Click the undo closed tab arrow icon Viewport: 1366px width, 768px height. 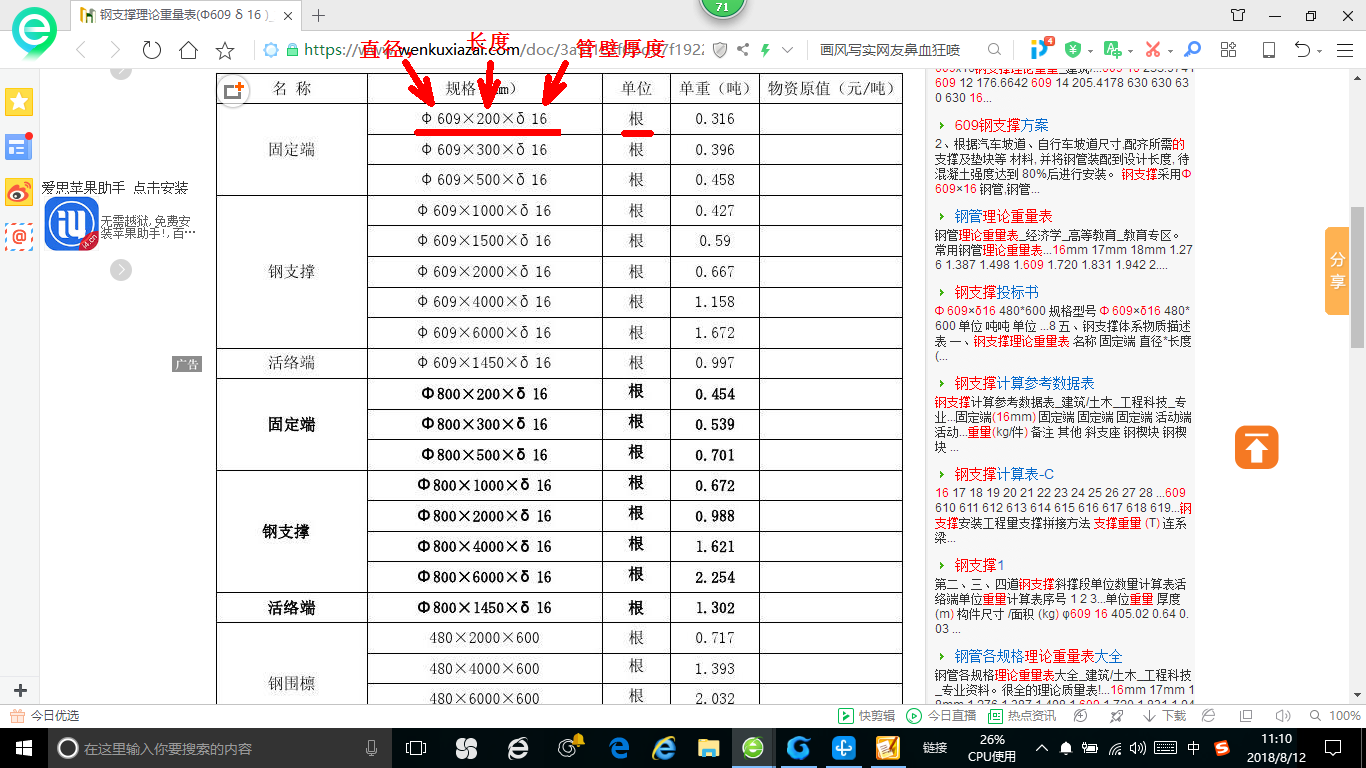1302,50
